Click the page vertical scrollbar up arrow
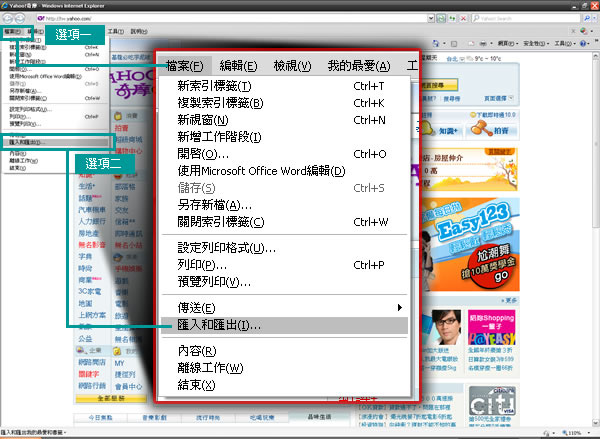This screenshot has height=439, width=600. (x=595, y=56)
